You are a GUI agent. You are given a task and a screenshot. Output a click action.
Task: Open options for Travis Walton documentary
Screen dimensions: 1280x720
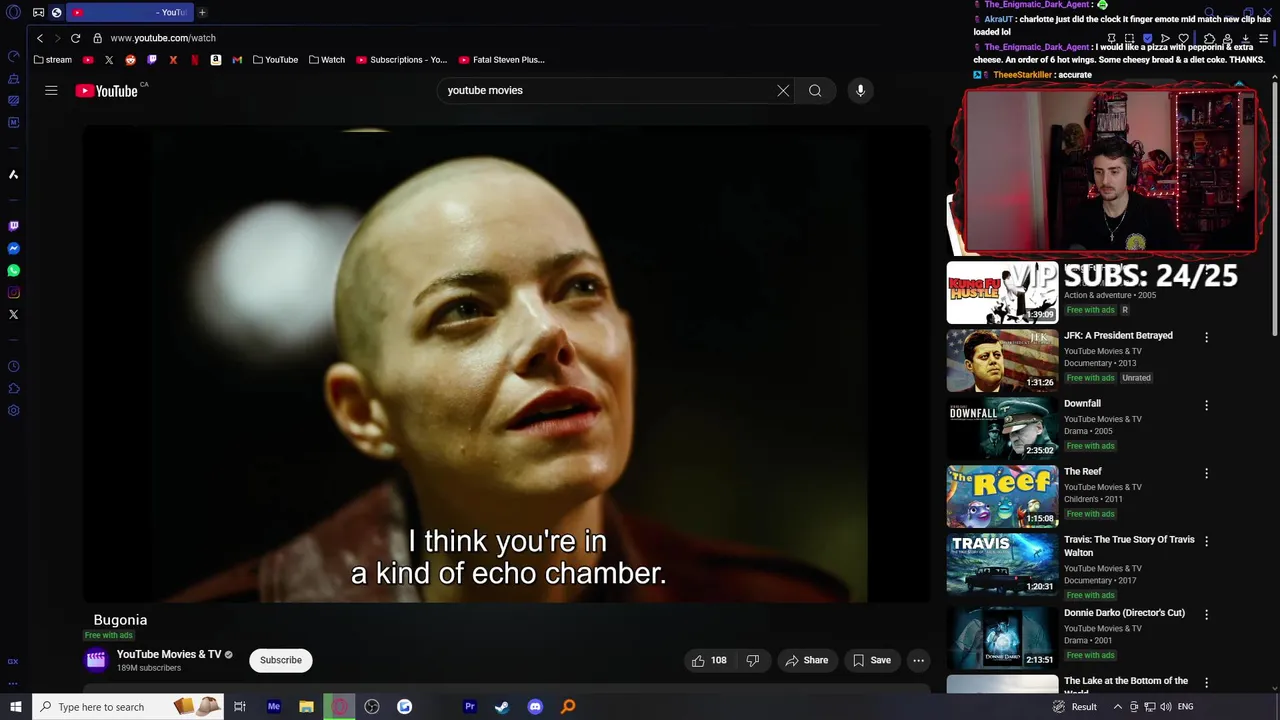tap(1206, 541)
